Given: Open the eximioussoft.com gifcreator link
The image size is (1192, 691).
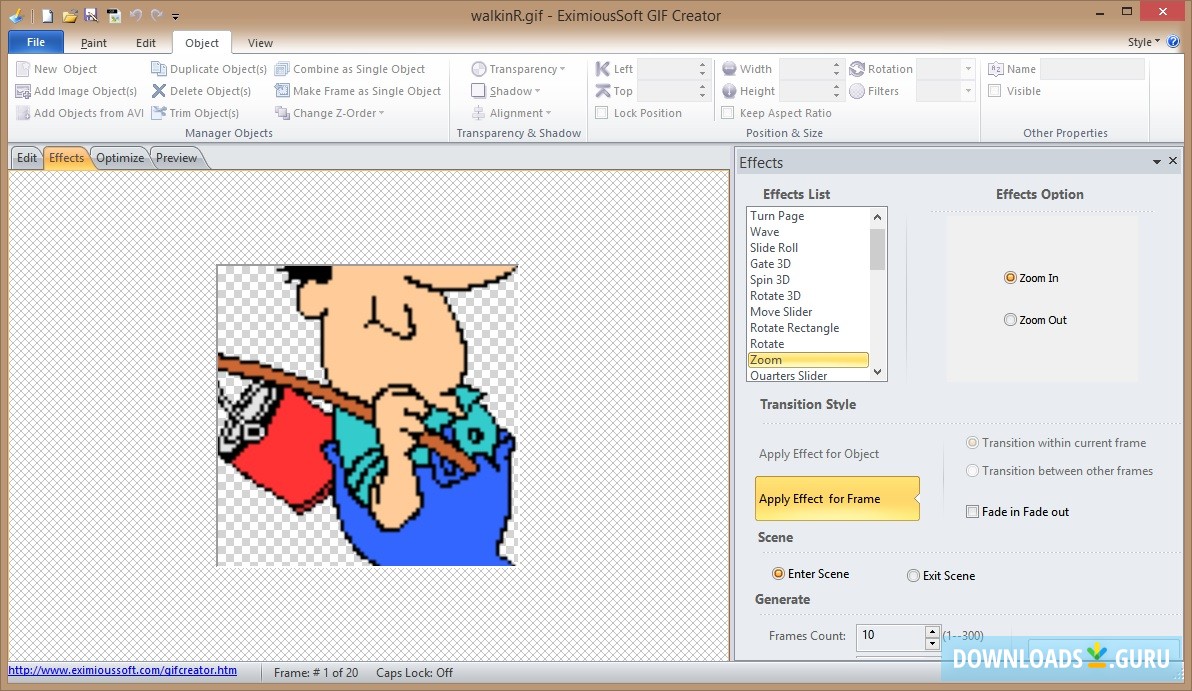Looking at the screenshot, I should coord(122,670).
